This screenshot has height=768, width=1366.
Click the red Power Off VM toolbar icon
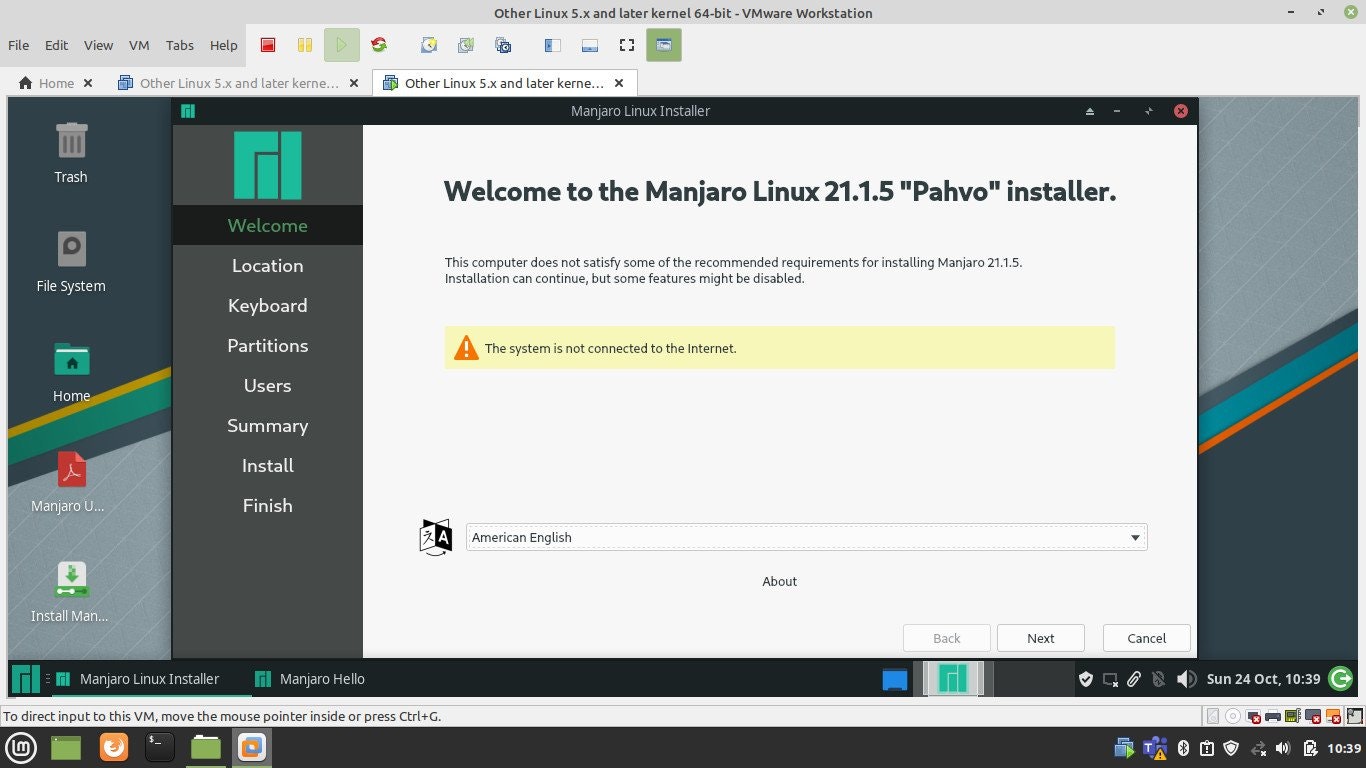click(x=268, y=45)
